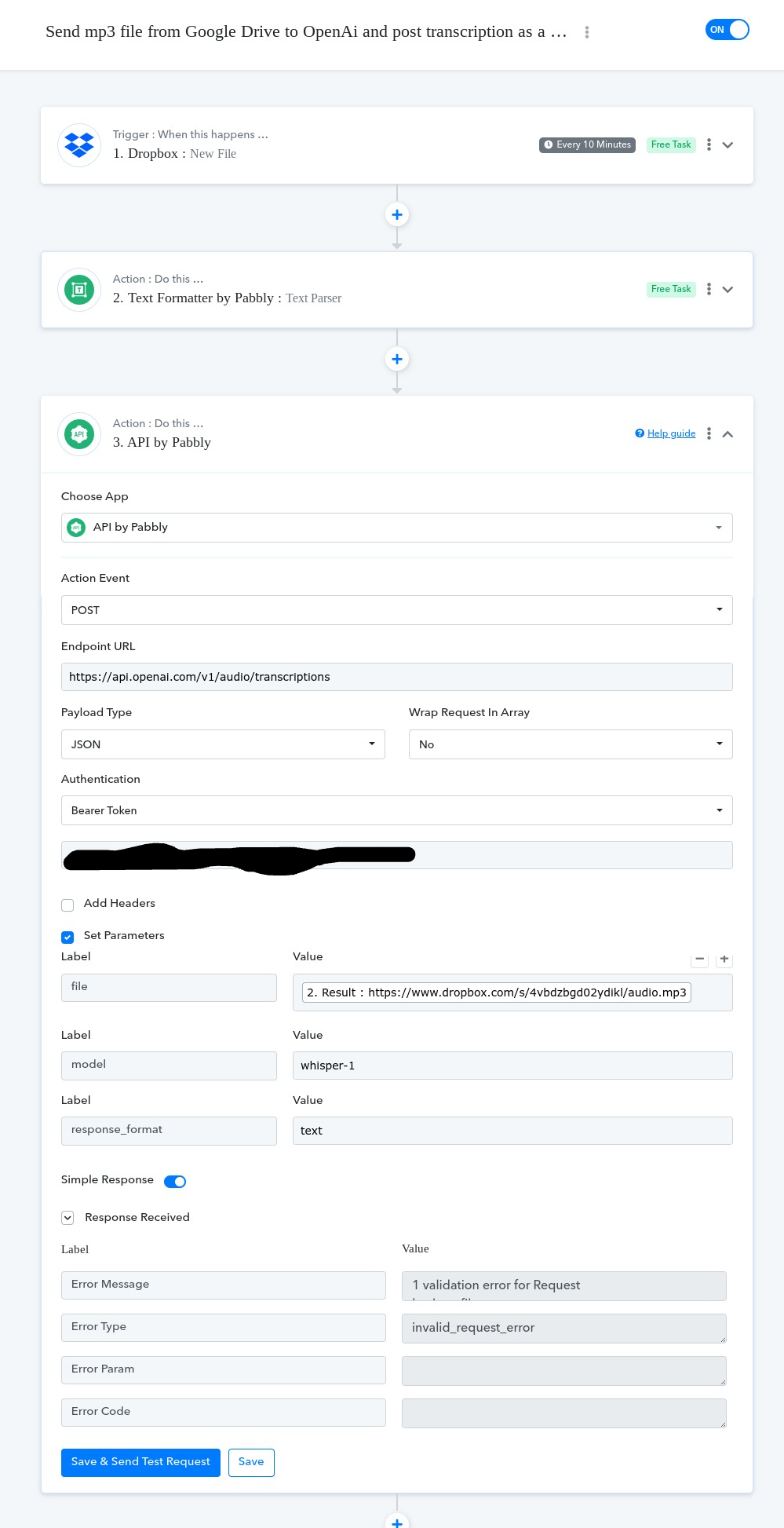Collapse the API by Pabbly step
Image resolution: width=784 pixels, height=1528 pixels.
[x=727, y=434]
